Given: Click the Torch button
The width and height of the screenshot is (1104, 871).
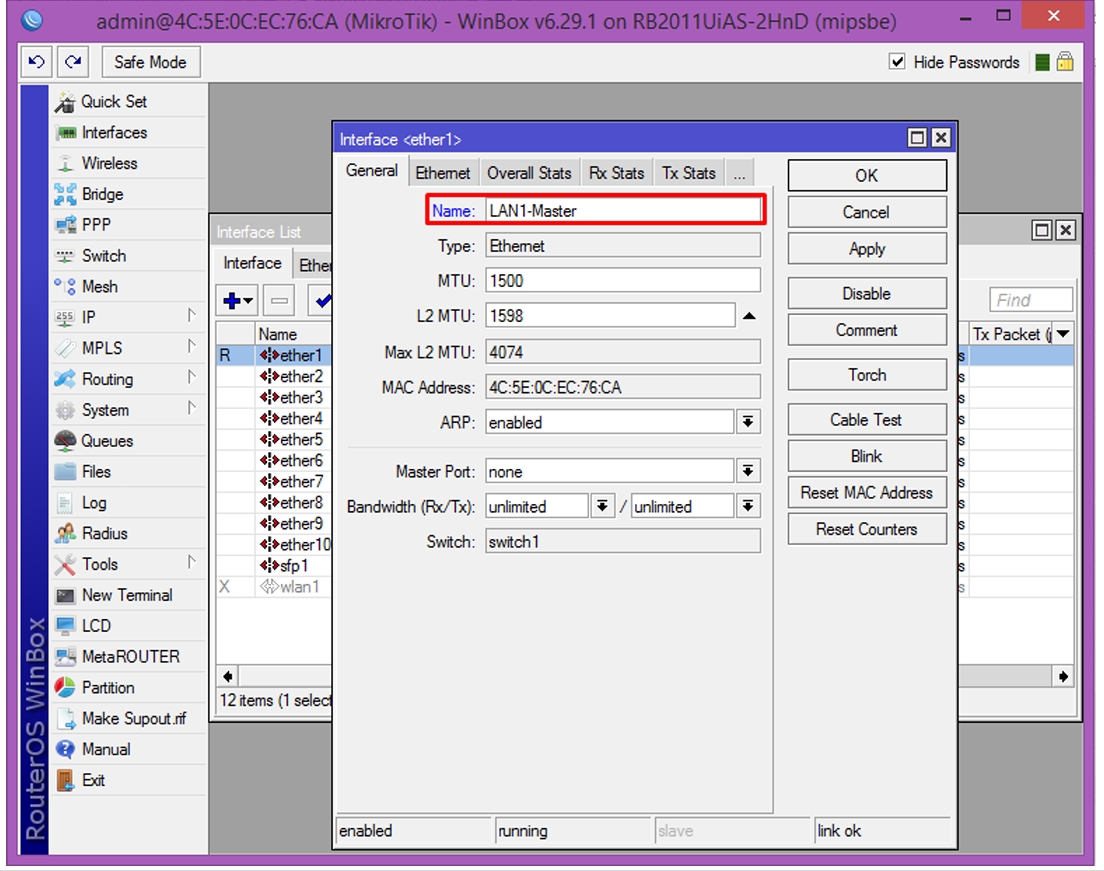Looking at the screenshot, I should point(867,375).
